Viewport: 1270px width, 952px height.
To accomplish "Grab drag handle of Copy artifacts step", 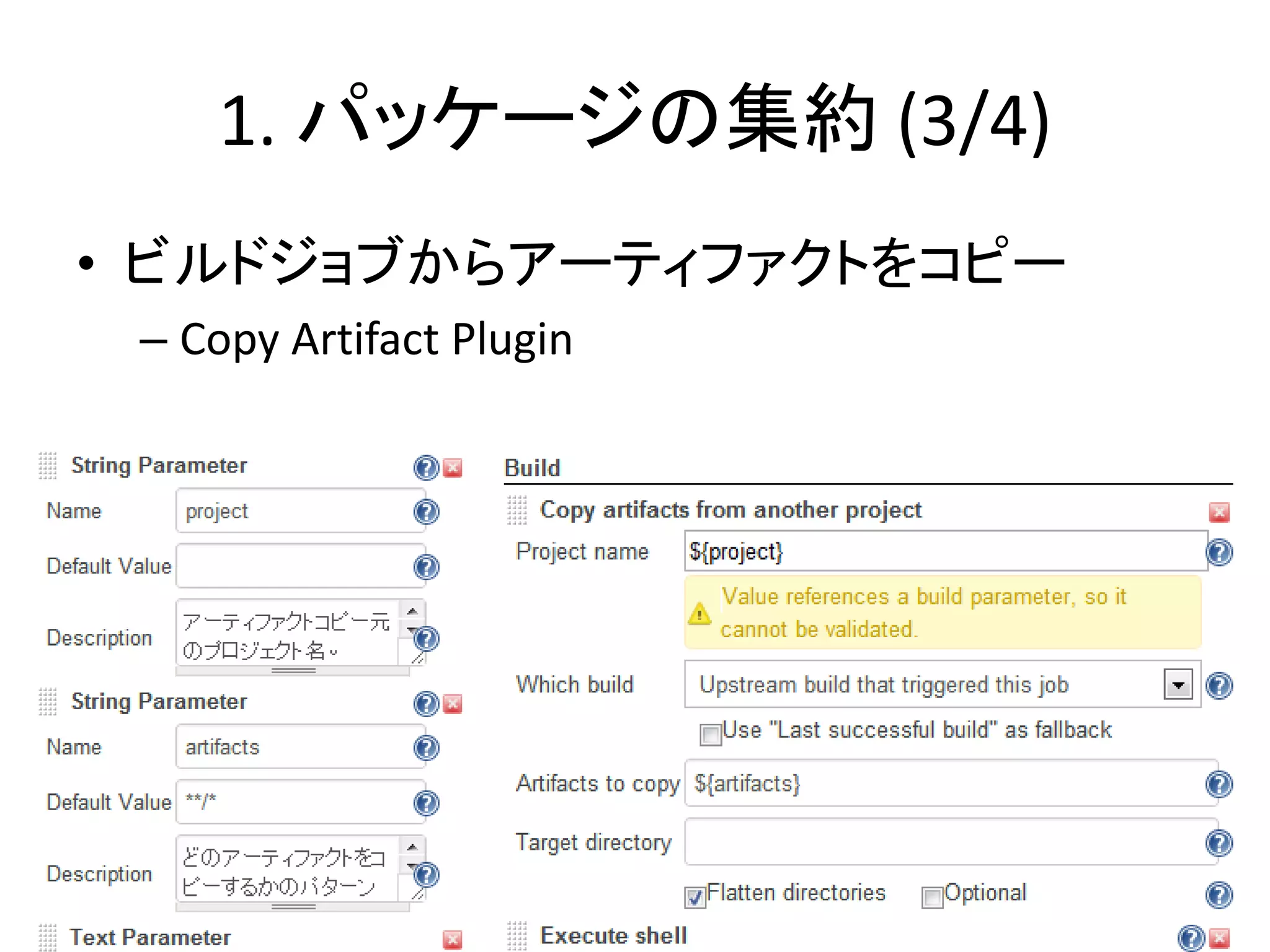I will click(x=517, y=509).
